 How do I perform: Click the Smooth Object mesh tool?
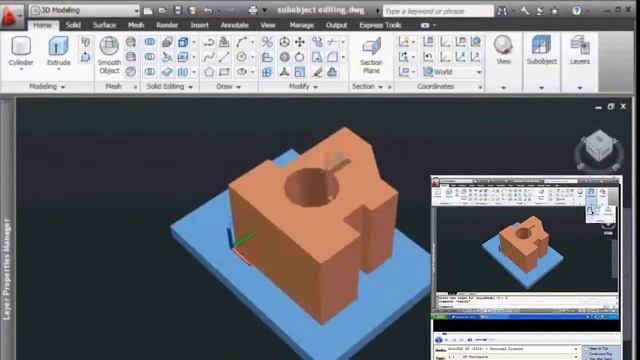109,55
